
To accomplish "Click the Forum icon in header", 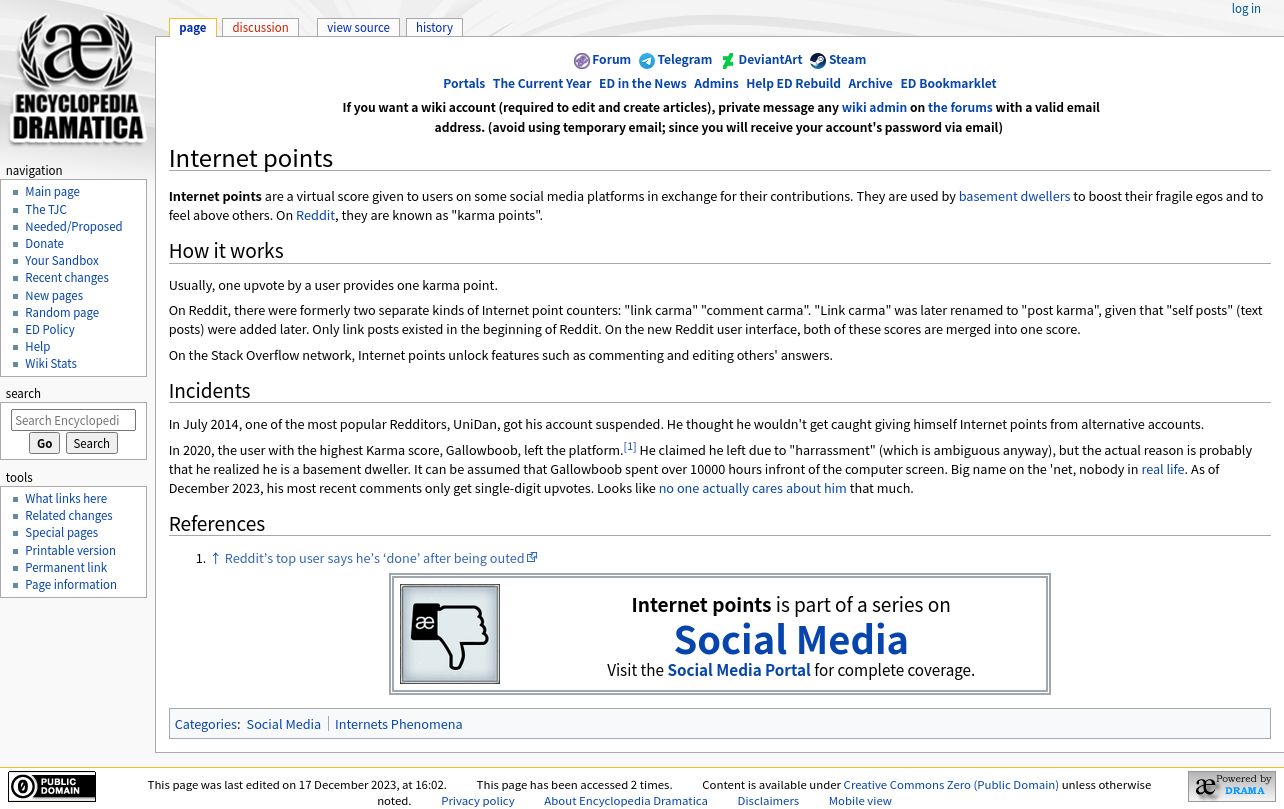I will pos(581,61).
